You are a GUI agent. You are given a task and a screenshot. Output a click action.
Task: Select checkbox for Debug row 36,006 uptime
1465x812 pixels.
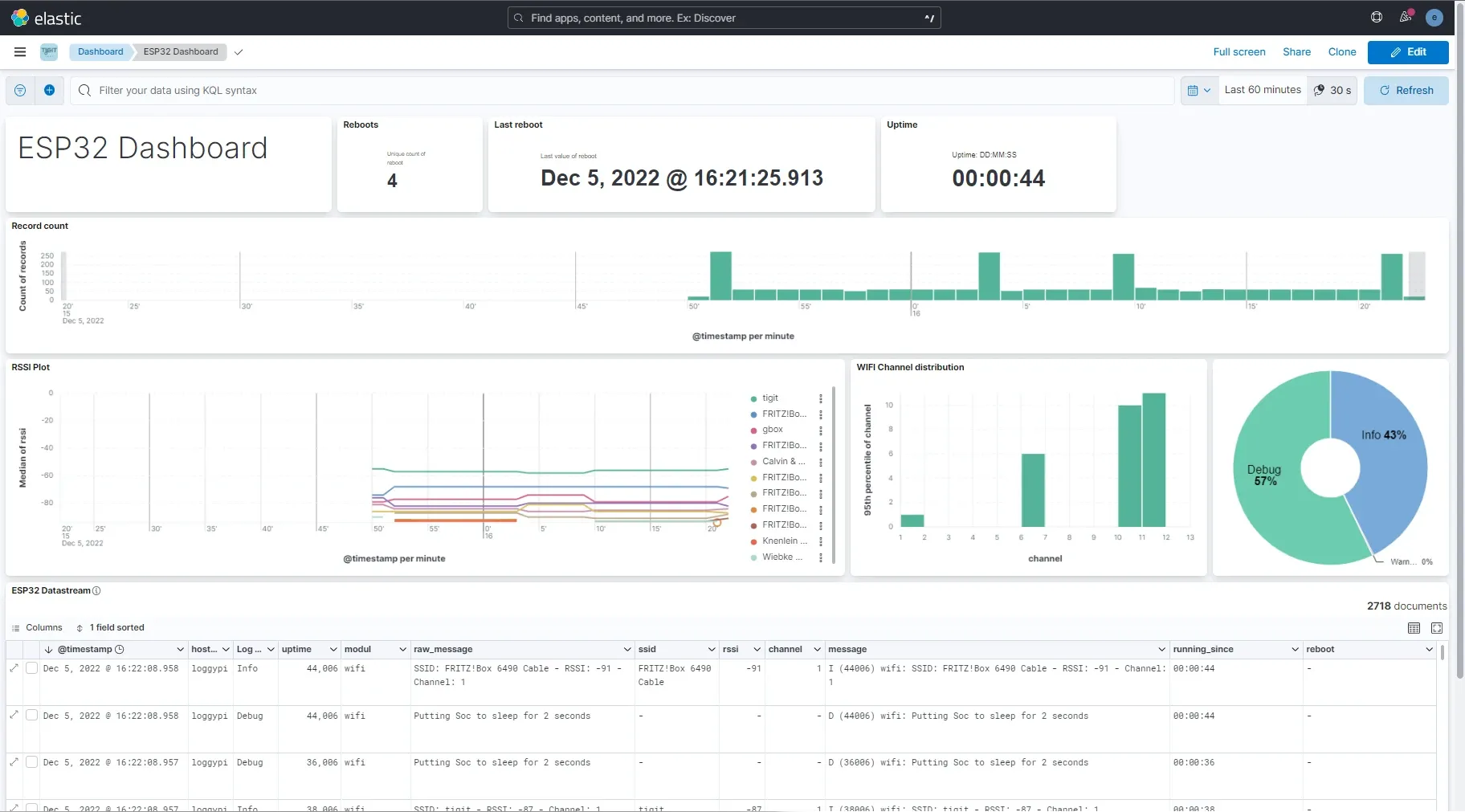click(32, 761)
